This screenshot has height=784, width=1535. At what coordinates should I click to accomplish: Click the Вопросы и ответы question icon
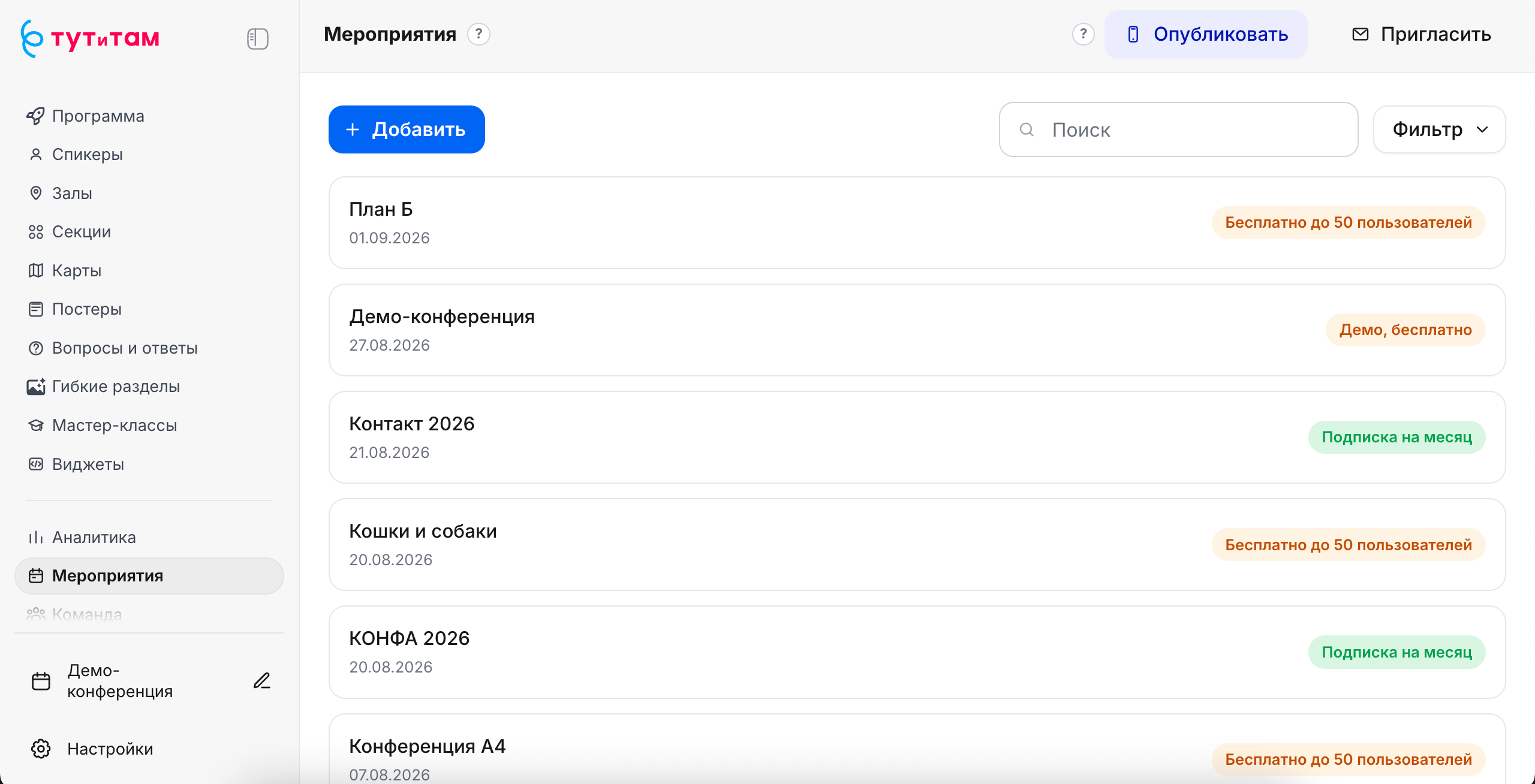36,348
